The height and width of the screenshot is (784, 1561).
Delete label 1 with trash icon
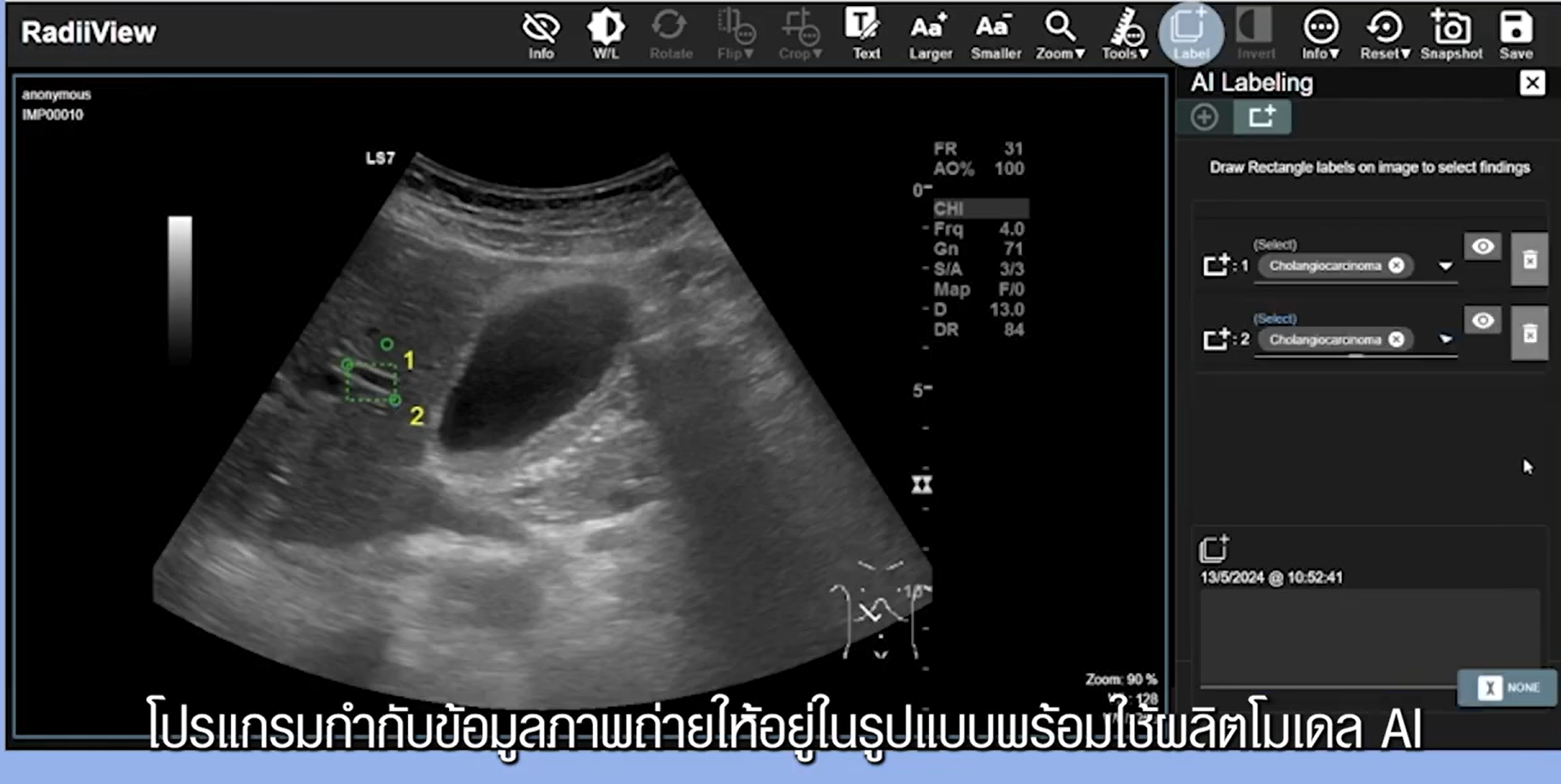tap(1529, 259)
